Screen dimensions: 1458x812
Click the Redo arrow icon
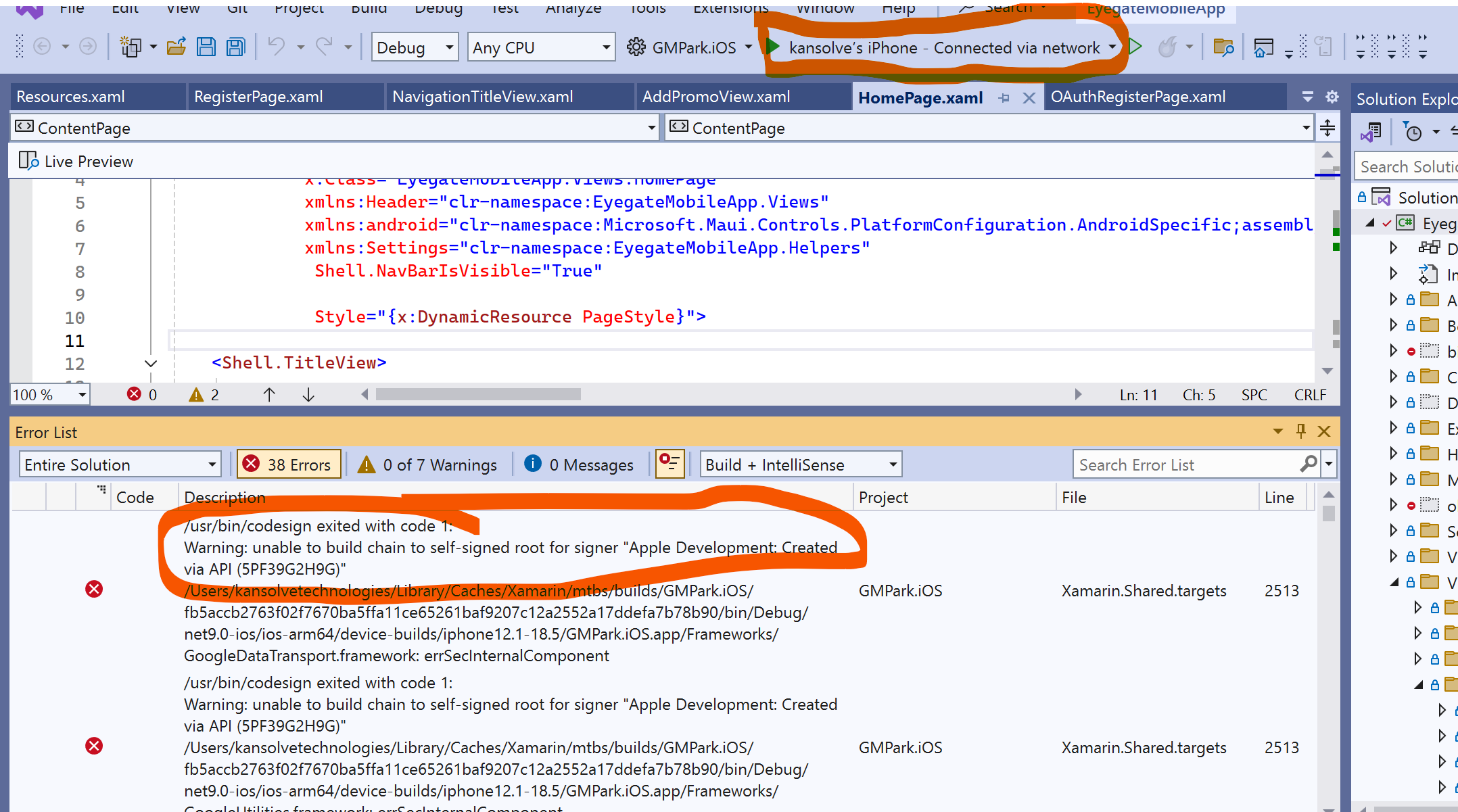point(324,46)
